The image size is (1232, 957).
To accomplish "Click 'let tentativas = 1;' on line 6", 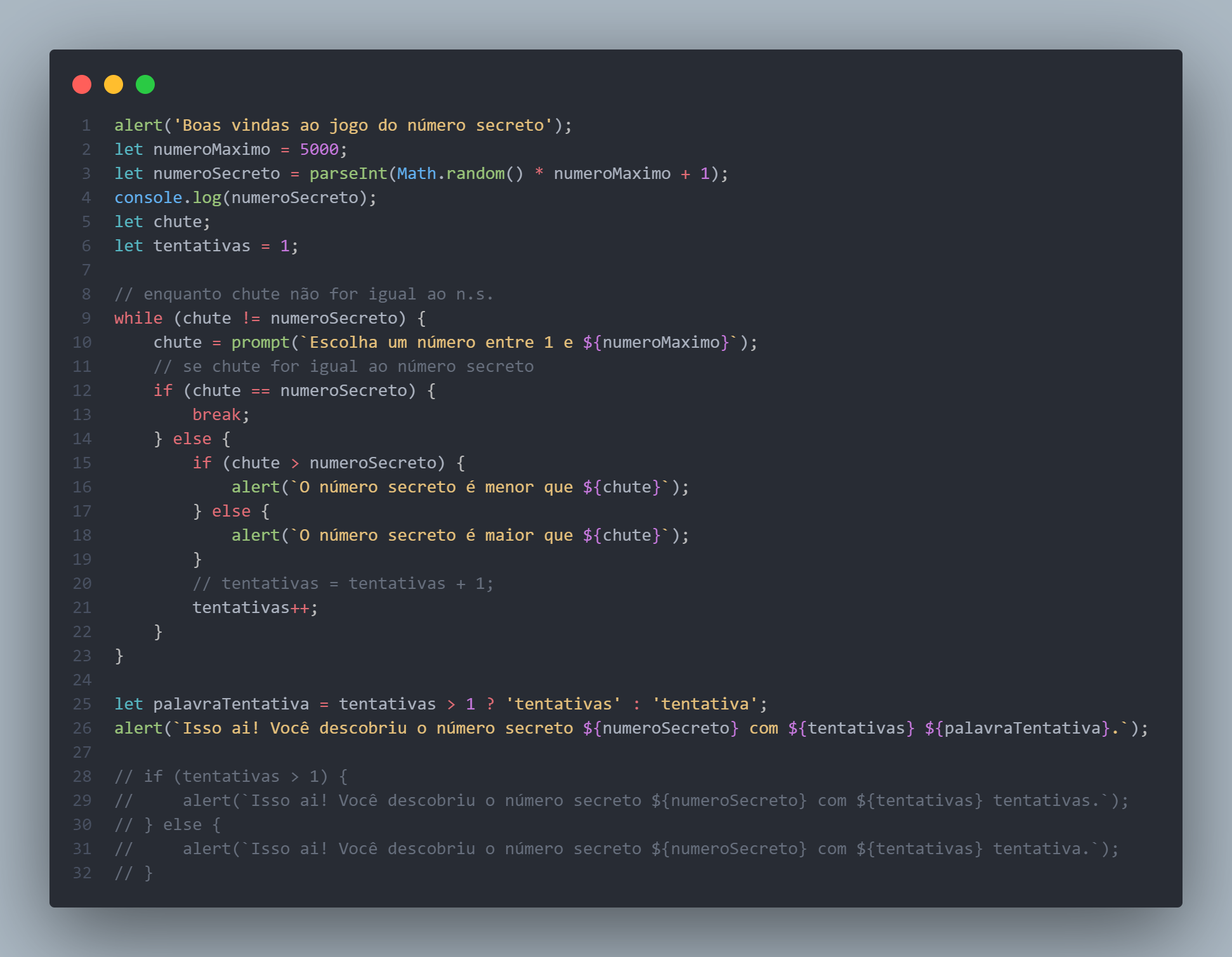I will click(x=206, y=246).
